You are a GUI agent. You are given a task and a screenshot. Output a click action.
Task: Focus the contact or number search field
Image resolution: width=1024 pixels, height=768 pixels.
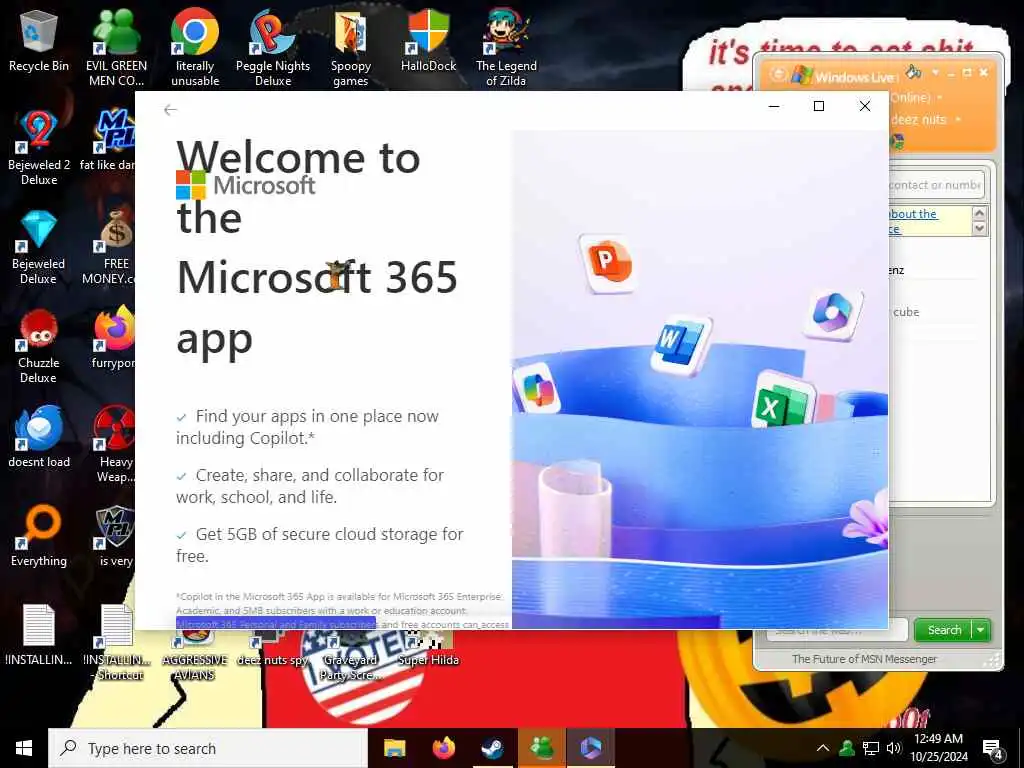click(x=935, y=185)
